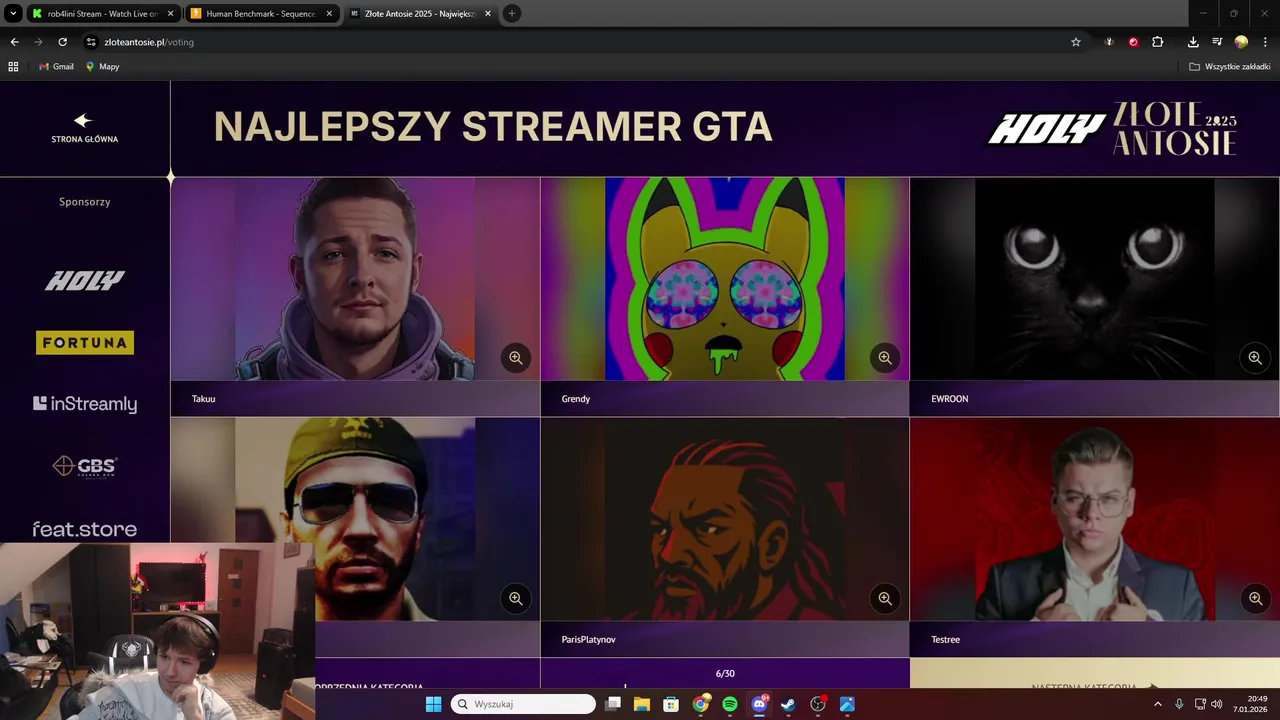Viewport: 1280px width, 720px height.
Task: Open the Photos app on the taskbar
Action: pos(847,704)
